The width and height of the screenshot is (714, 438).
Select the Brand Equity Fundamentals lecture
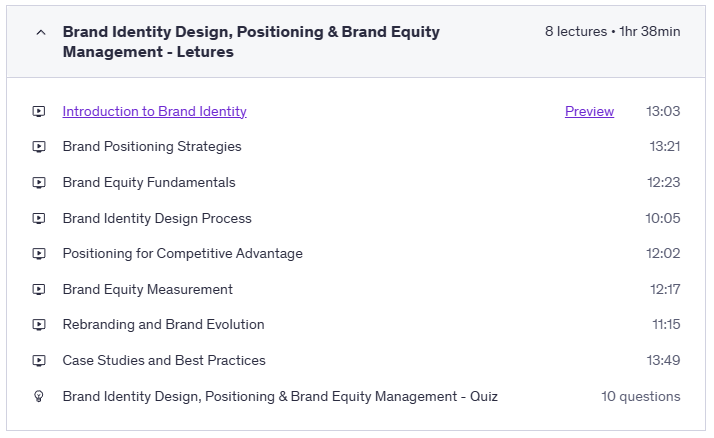149,183
